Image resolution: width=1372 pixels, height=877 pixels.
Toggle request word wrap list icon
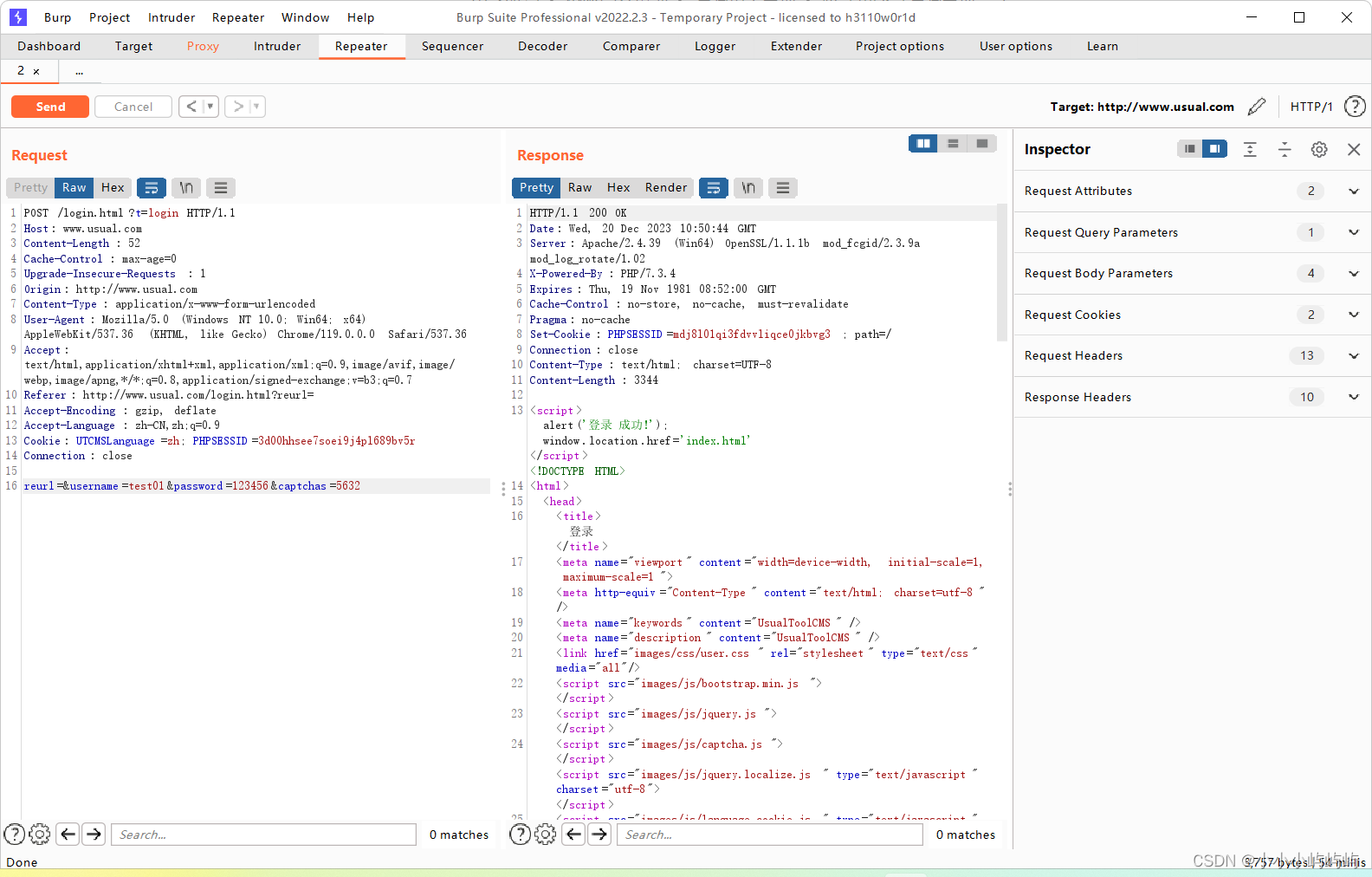tap(152, 187)
